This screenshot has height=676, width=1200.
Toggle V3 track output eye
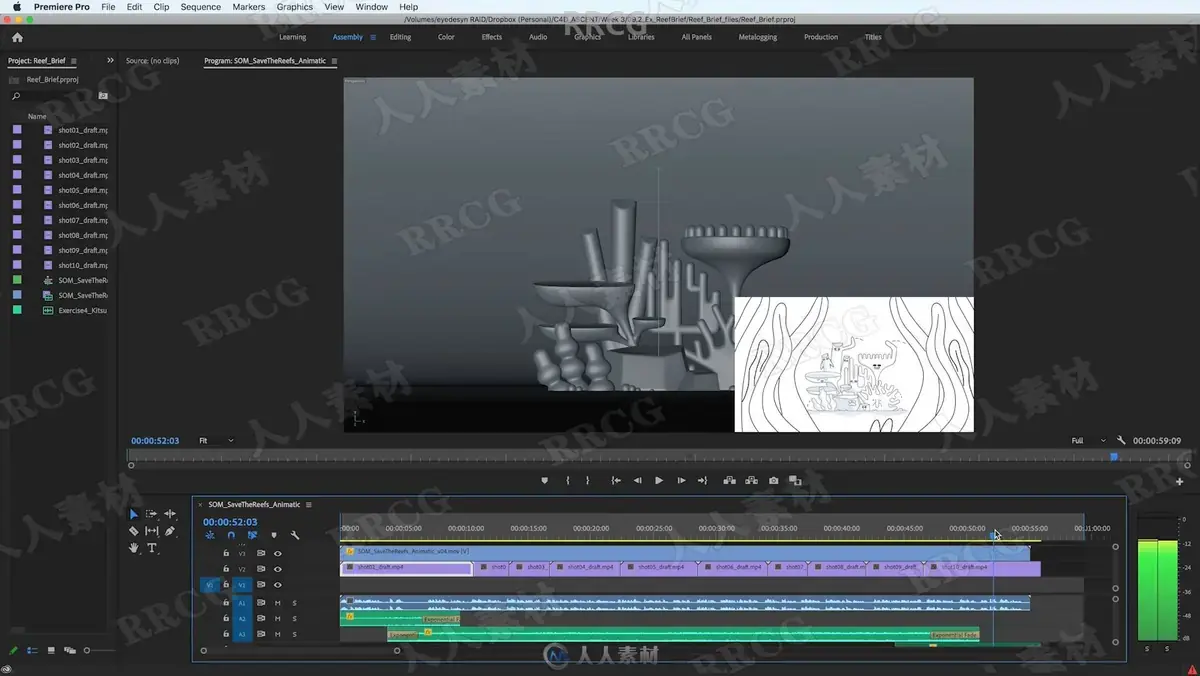pos(278,553)
